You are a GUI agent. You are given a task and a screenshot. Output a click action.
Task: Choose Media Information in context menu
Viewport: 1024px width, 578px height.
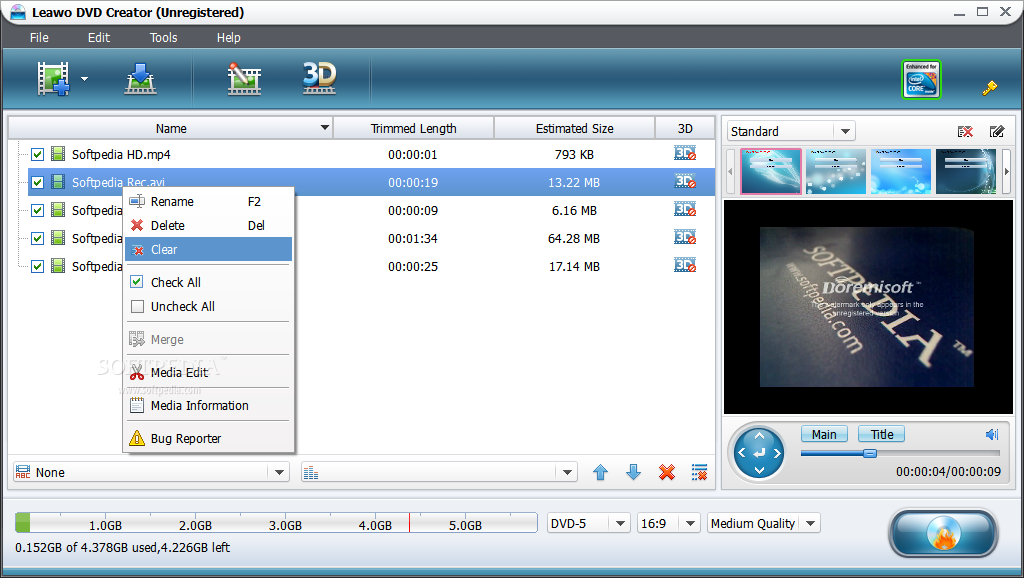(x=208, y=406)
